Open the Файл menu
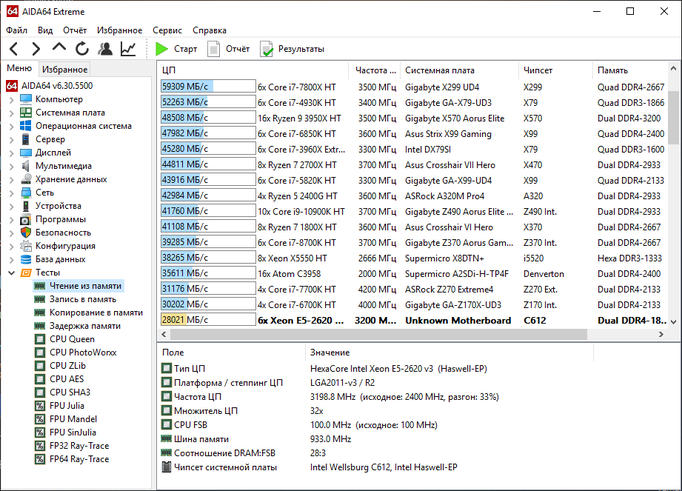682x491 pixels. 17,30
